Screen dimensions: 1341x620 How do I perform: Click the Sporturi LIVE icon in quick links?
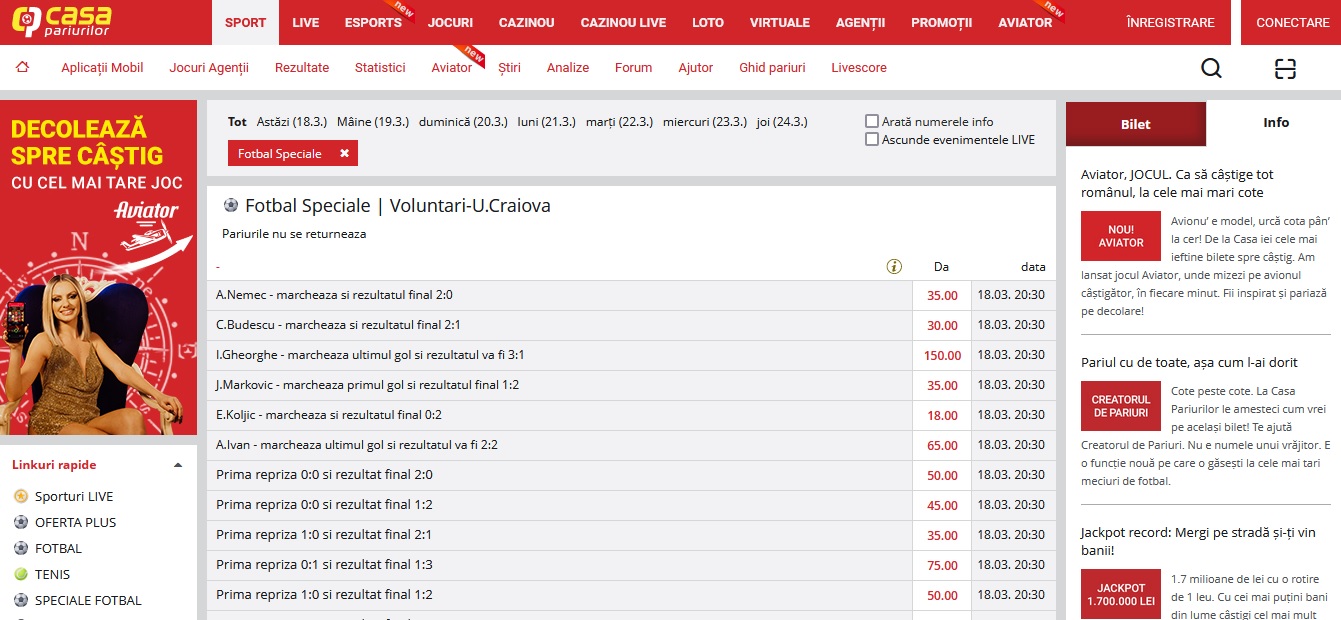21,496
